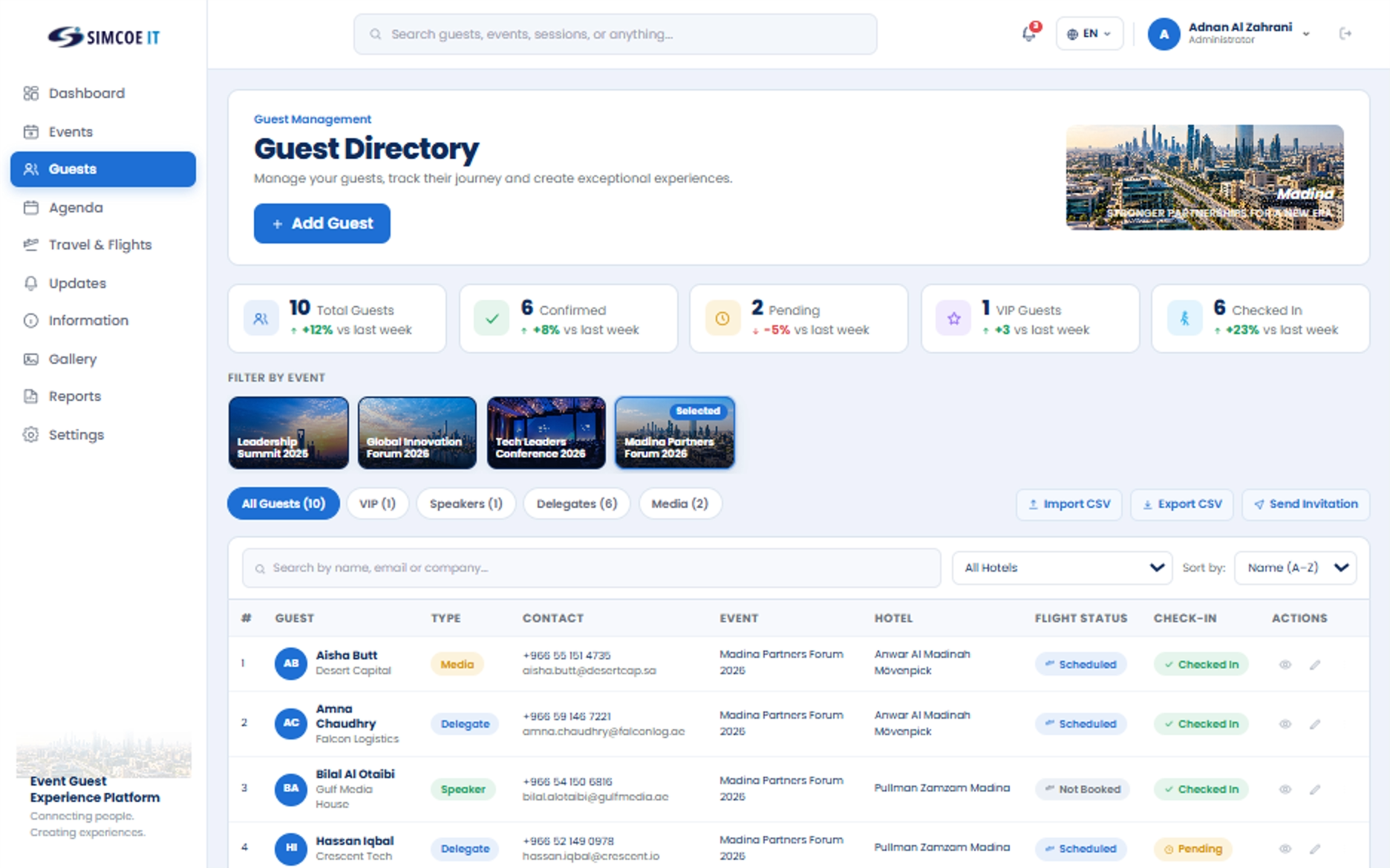
Task: View Bilal Al Otaibi via eye icon
Action: (x=1285, y=789)
